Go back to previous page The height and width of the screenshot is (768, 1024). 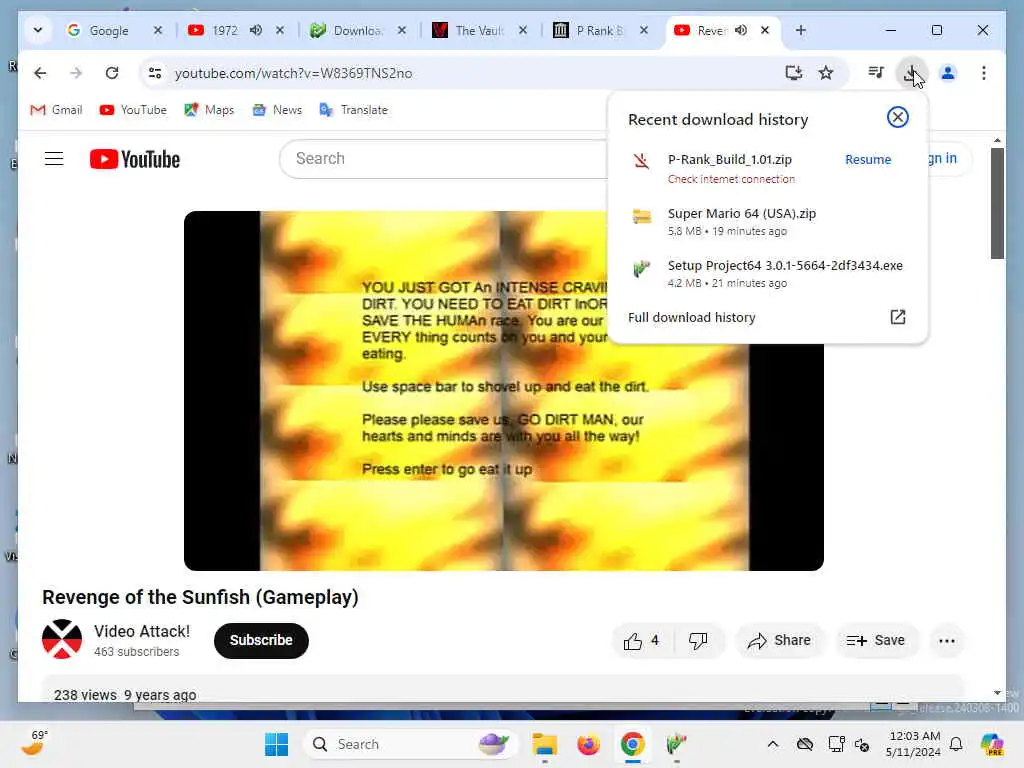coord(40,73)
